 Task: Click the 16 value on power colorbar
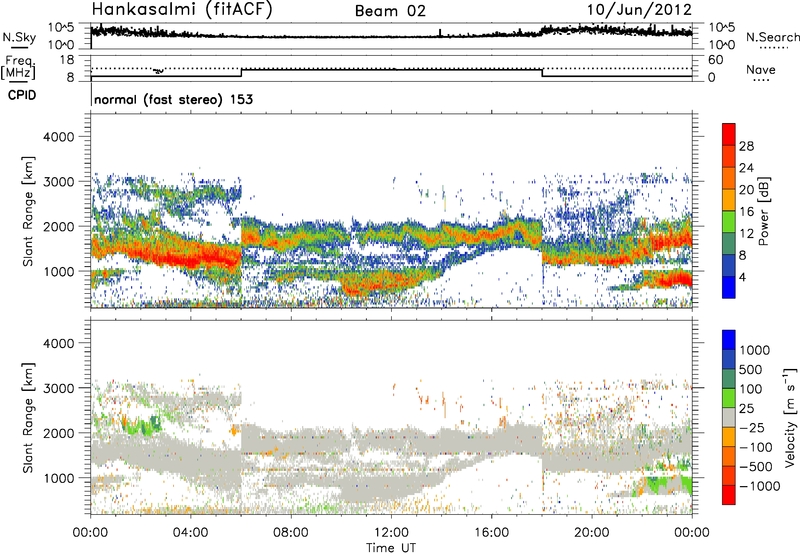(746, 212)
